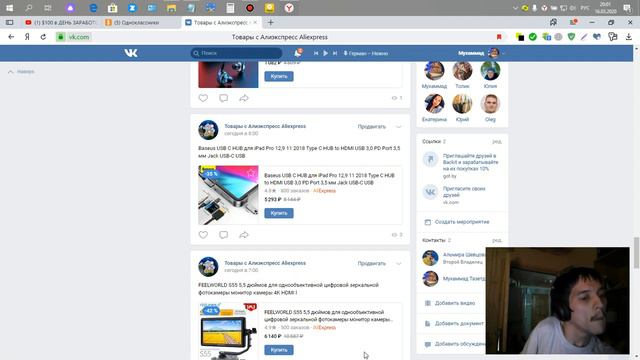Open member Екатерина's avatar

[x=434, y=104]
